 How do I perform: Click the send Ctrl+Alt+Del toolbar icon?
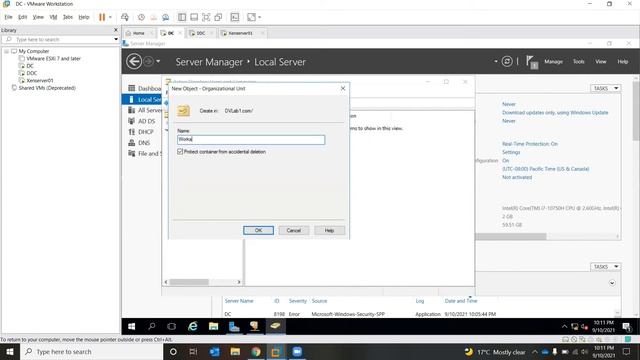[x=125, y=17]
